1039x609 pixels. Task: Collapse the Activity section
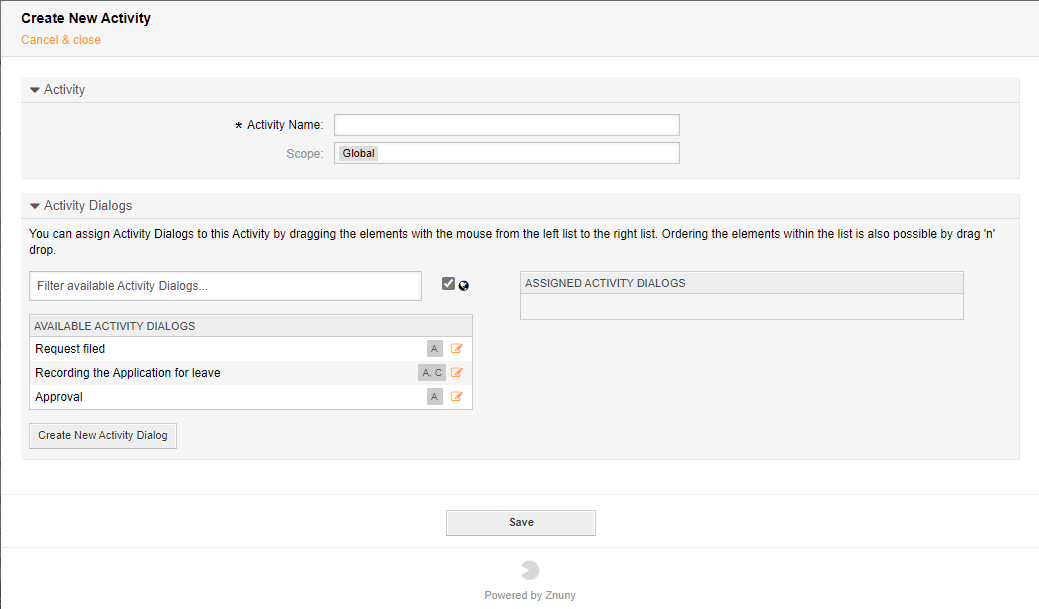[35, 89]
